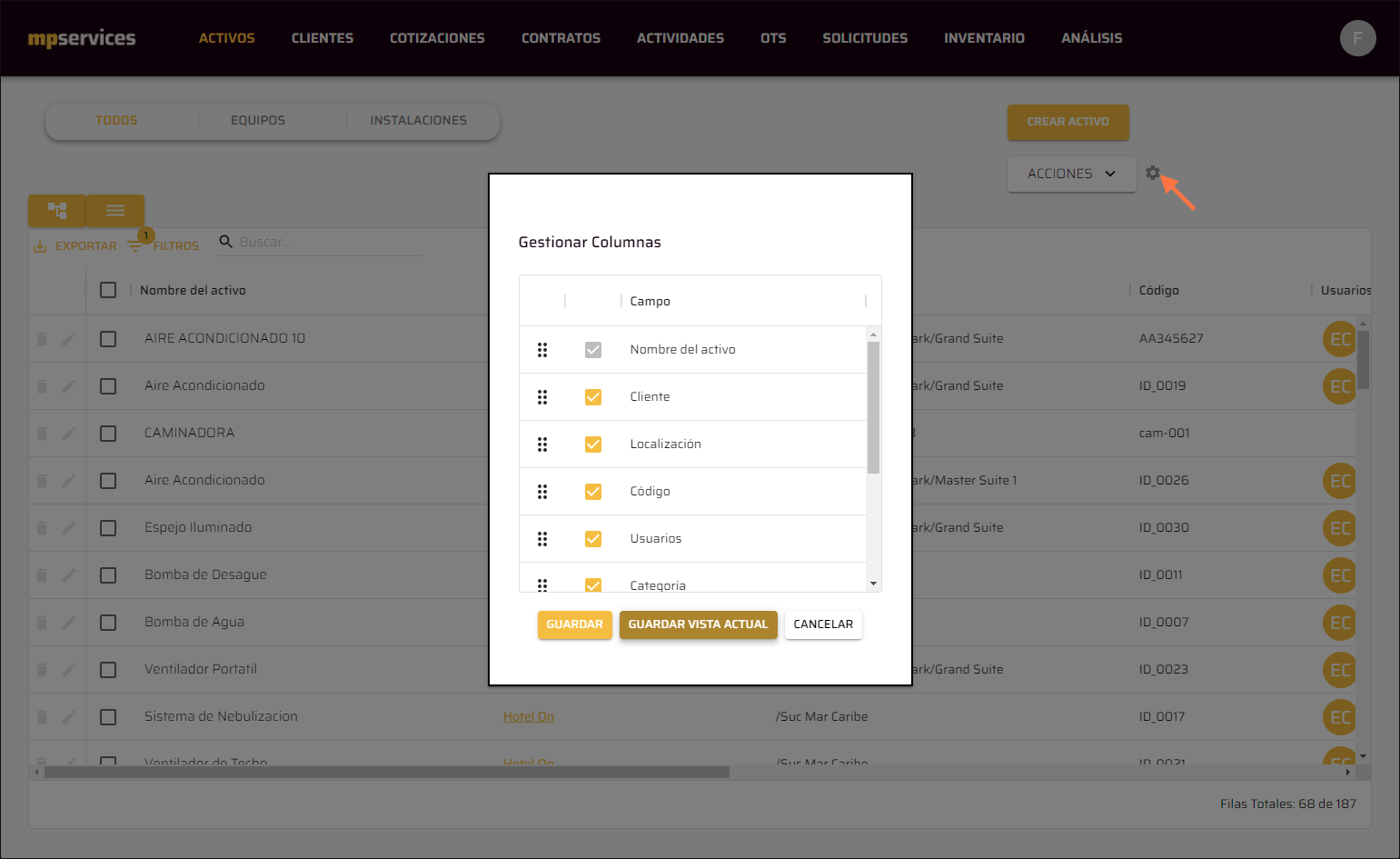
Task: Select the TODOS tab
Action: coord(116,120)
